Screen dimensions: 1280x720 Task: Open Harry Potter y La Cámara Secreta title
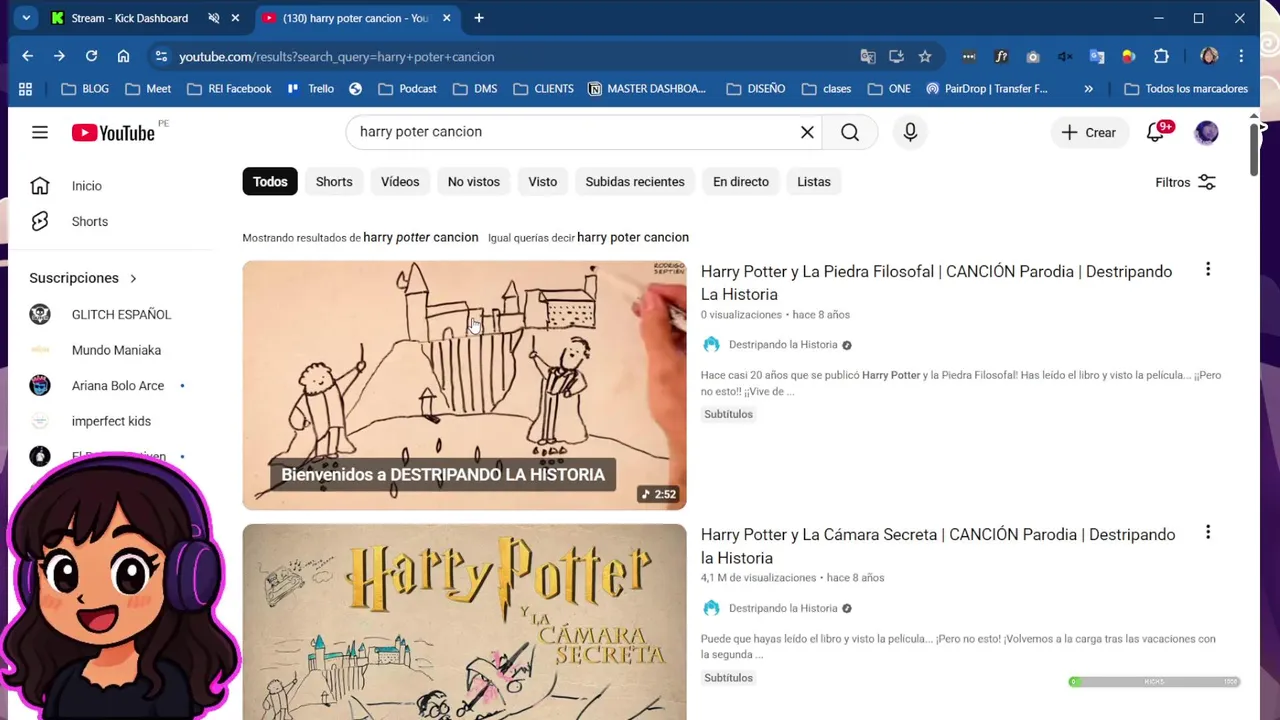(x=938, y=546)
